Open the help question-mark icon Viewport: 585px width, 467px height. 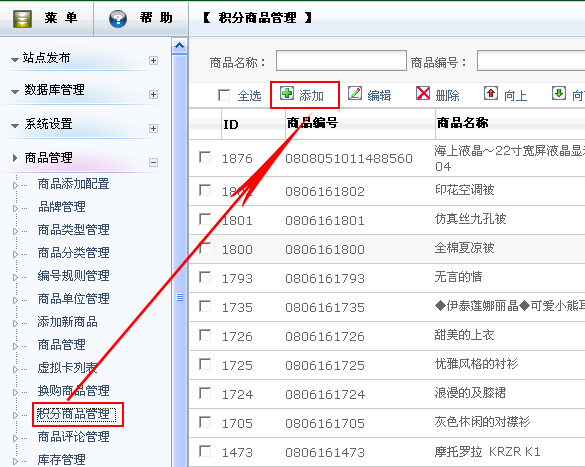coord(118,19)
